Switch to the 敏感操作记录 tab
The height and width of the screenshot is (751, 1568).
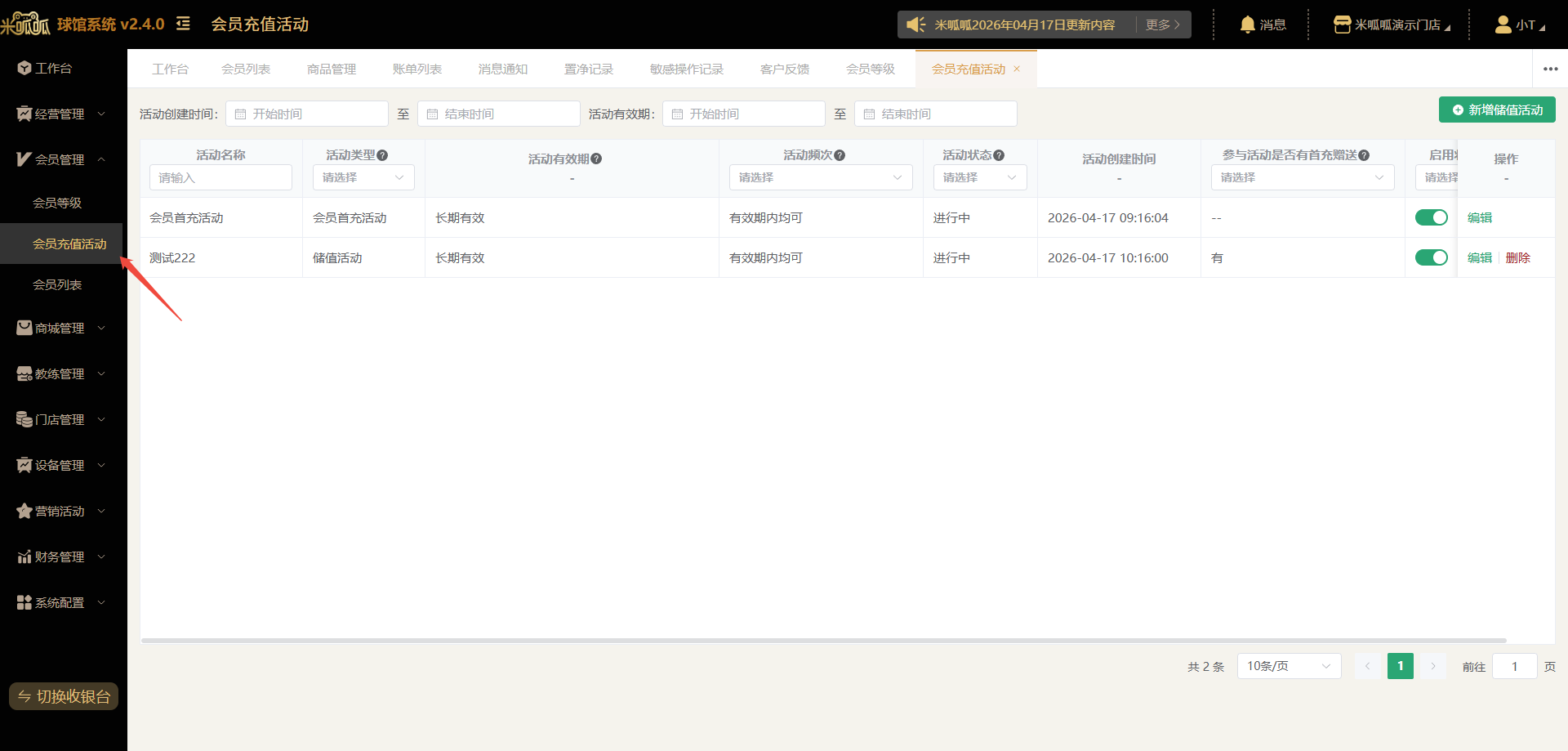(x=687, y=69)
